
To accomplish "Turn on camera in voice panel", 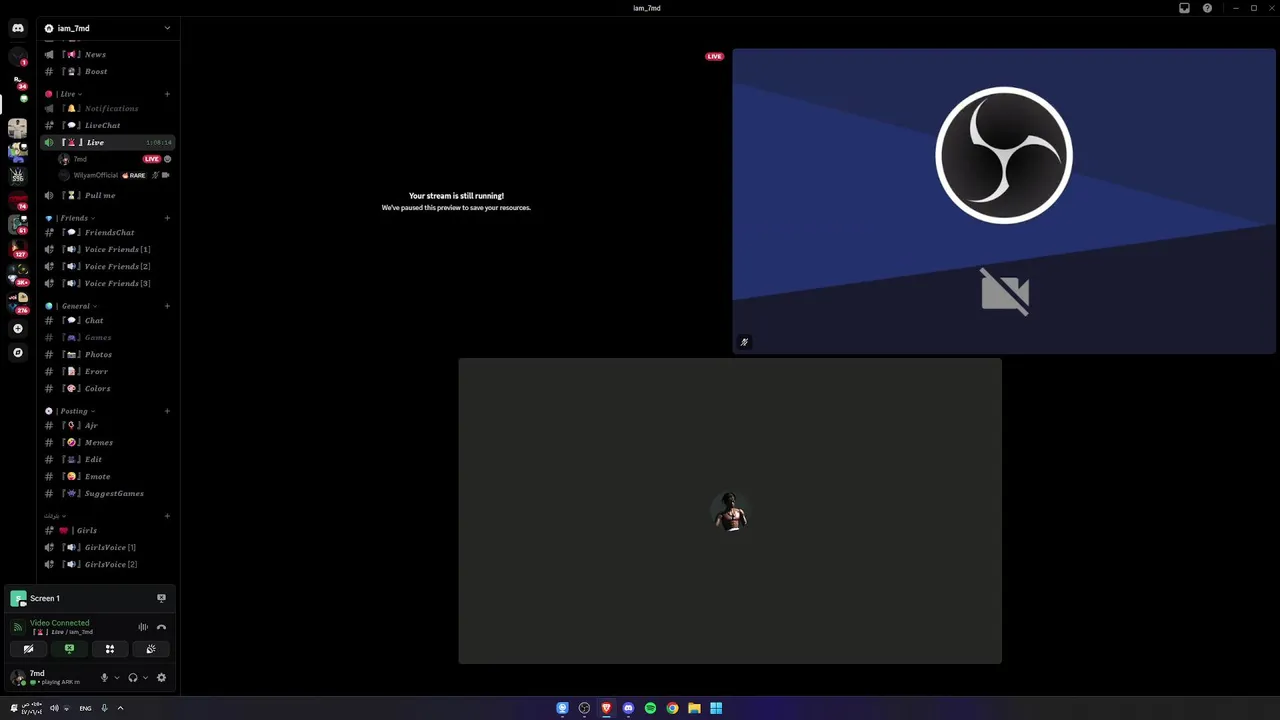I will (x=28, y=649).
